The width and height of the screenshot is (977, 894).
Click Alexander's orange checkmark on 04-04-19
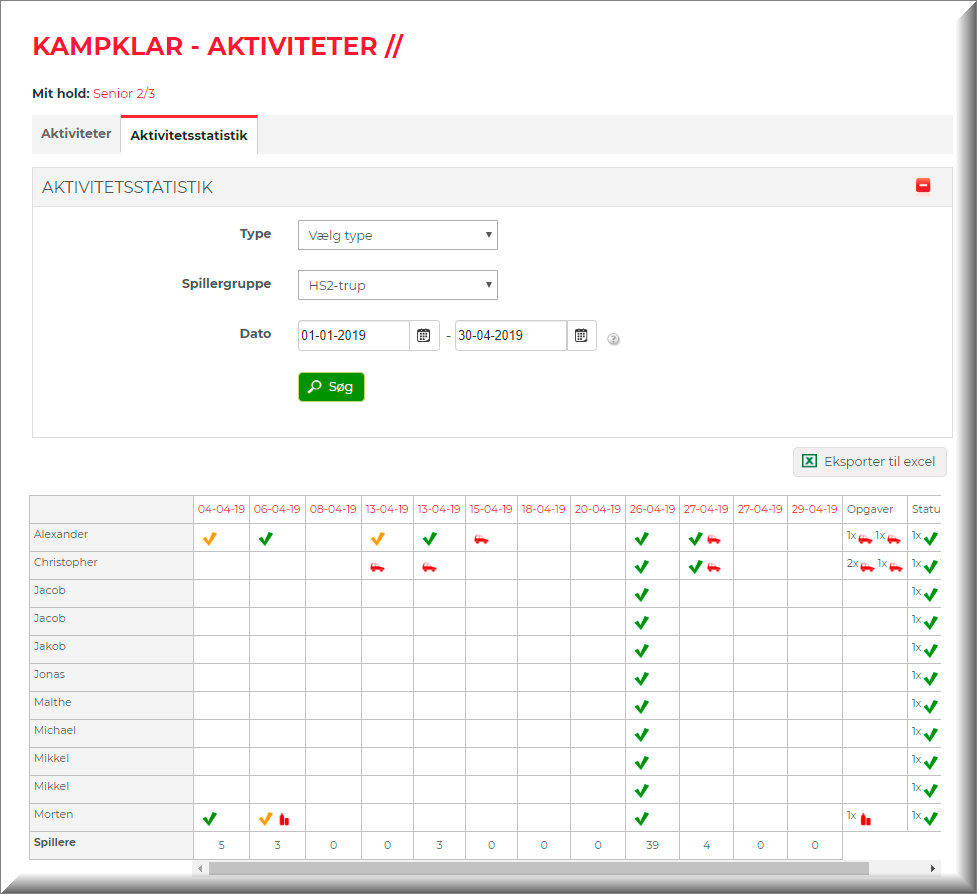point(209,539)
